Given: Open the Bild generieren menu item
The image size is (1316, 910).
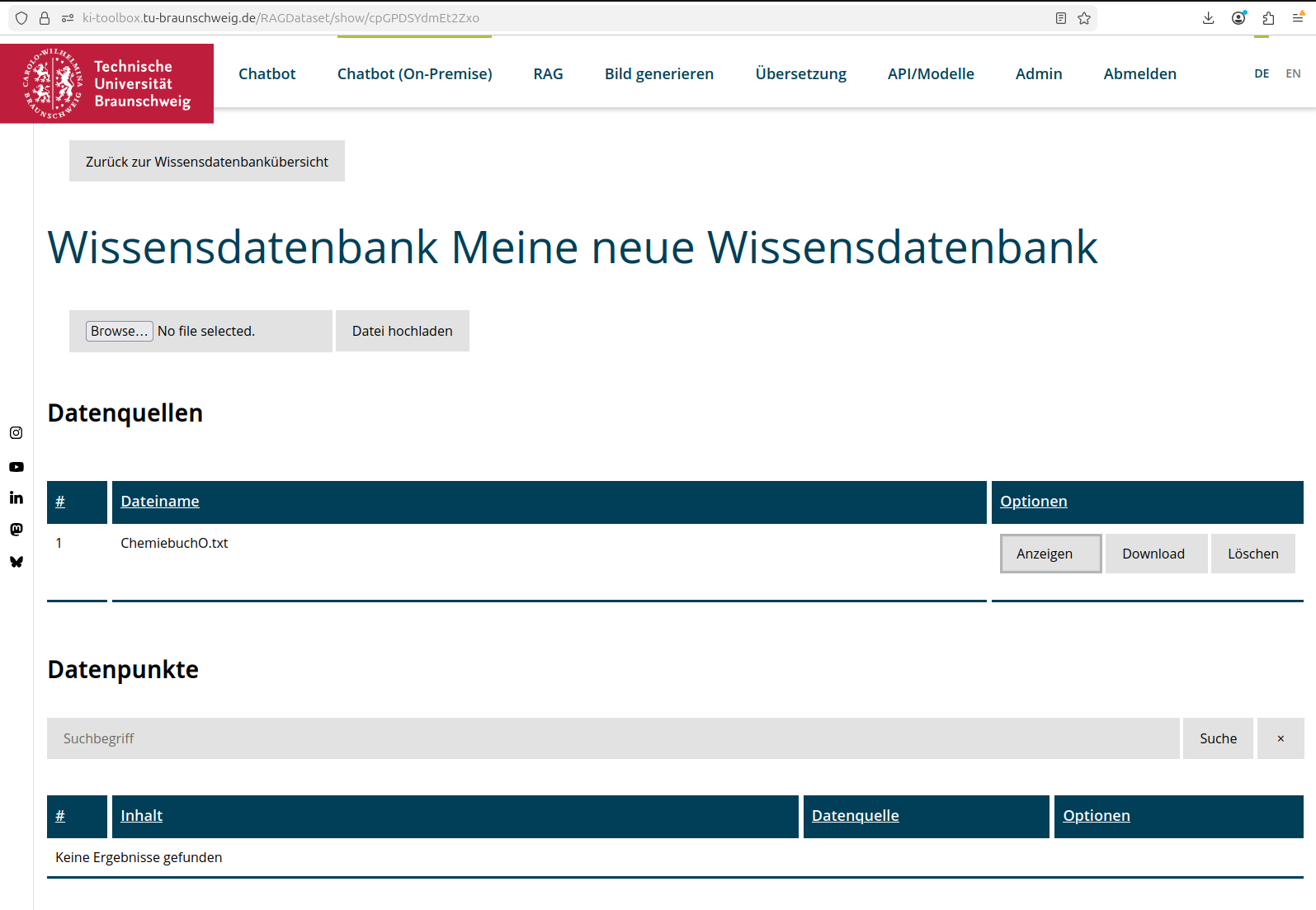Looking at the screenshot, I should (658, 74).
